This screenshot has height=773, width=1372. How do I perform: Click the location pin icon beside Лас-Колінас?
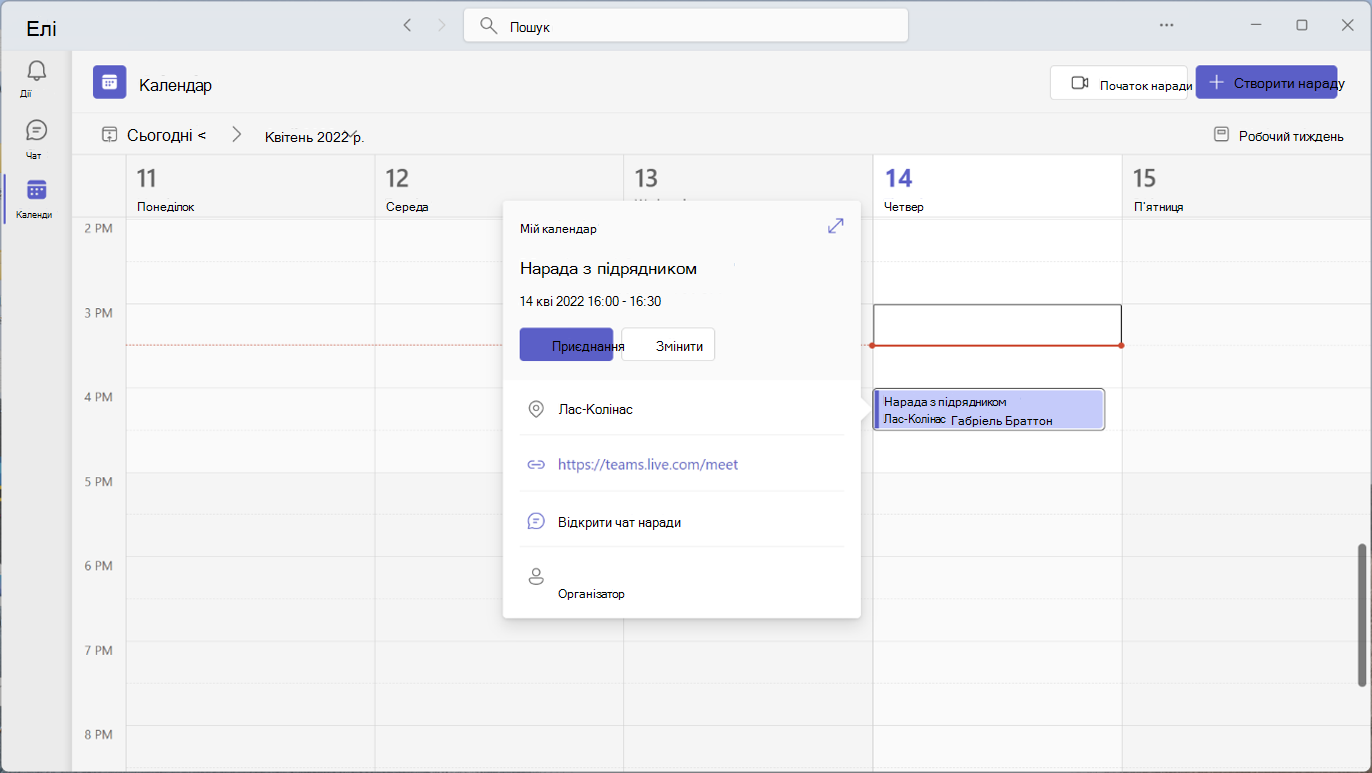tap(536, 409)
